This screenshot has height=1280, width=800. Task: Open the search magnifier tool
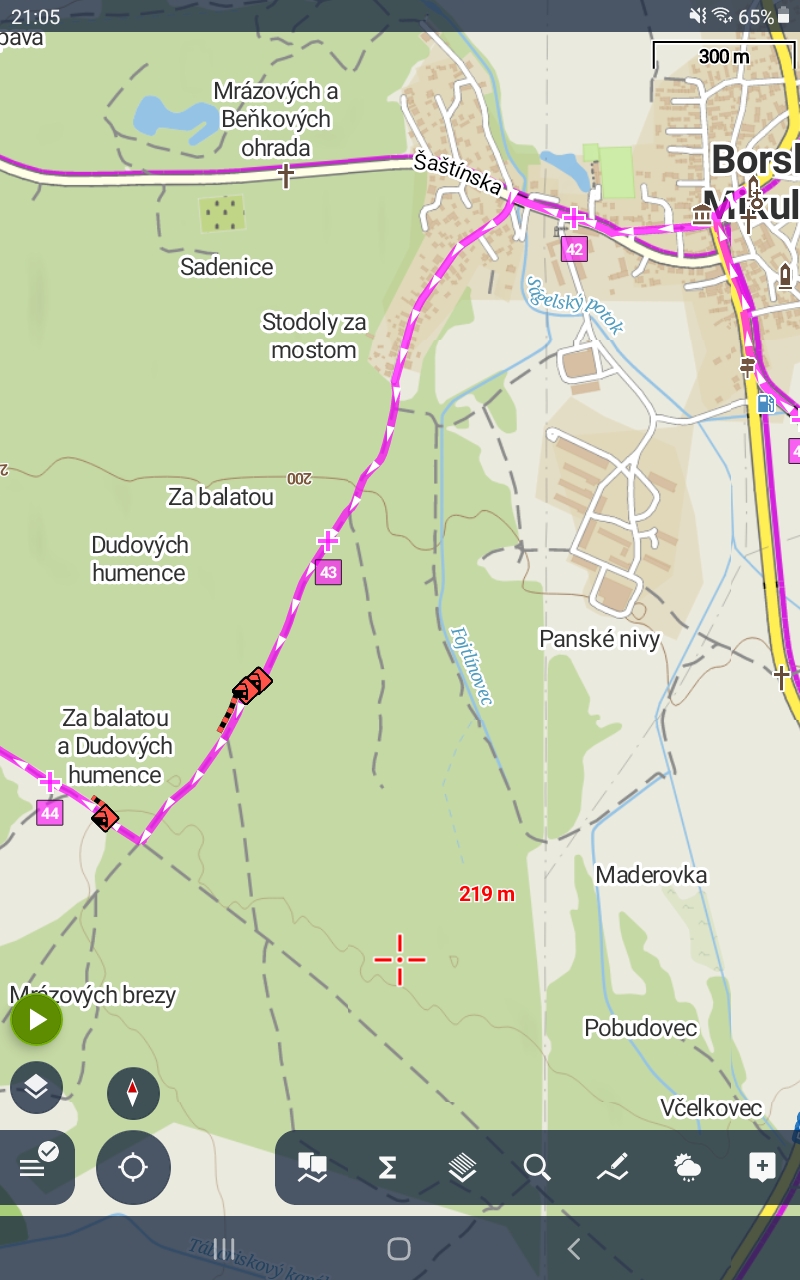point(537,1167)
